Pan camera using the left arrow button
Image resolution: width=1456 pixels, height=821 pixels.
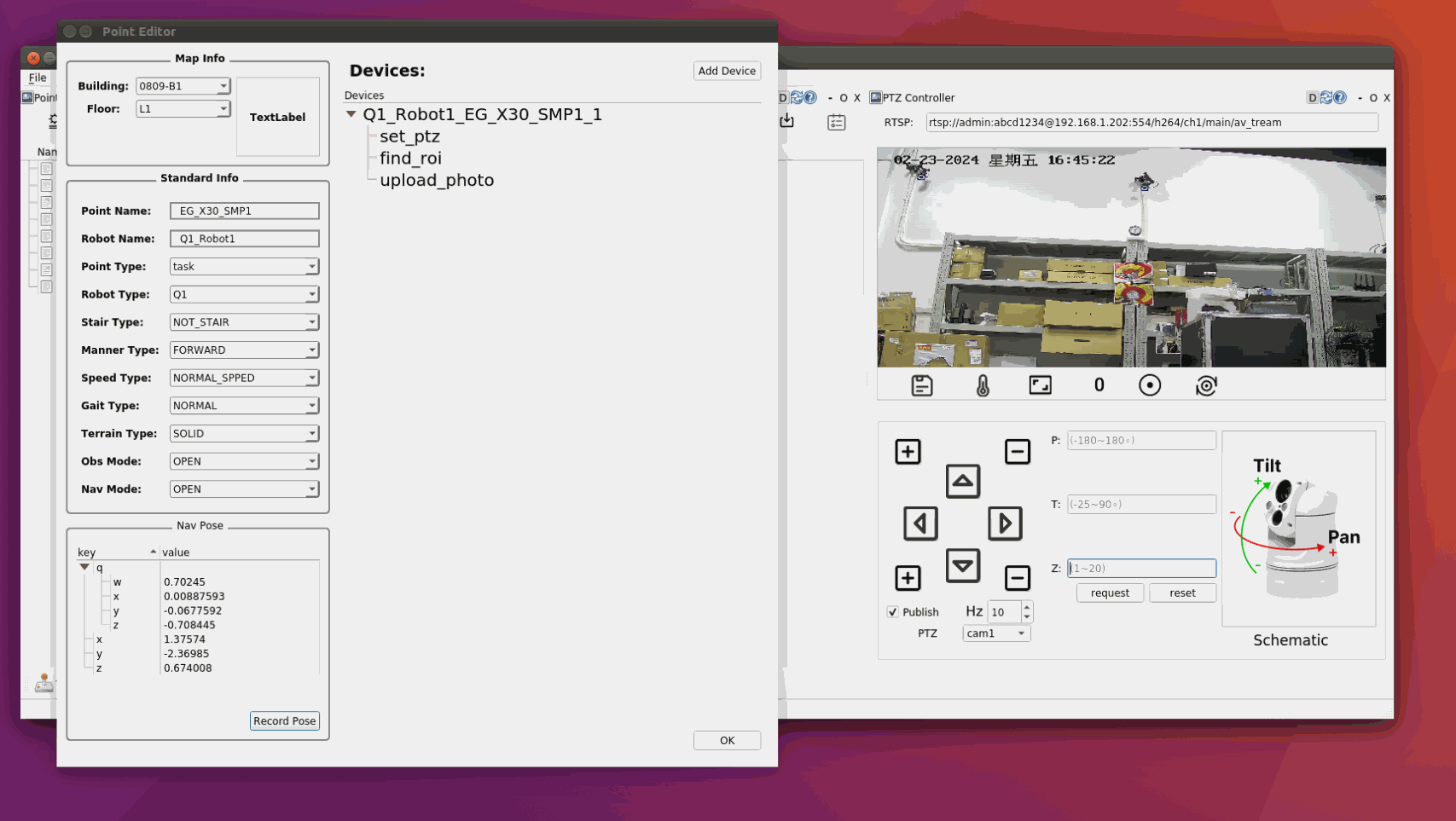point(920,523)
